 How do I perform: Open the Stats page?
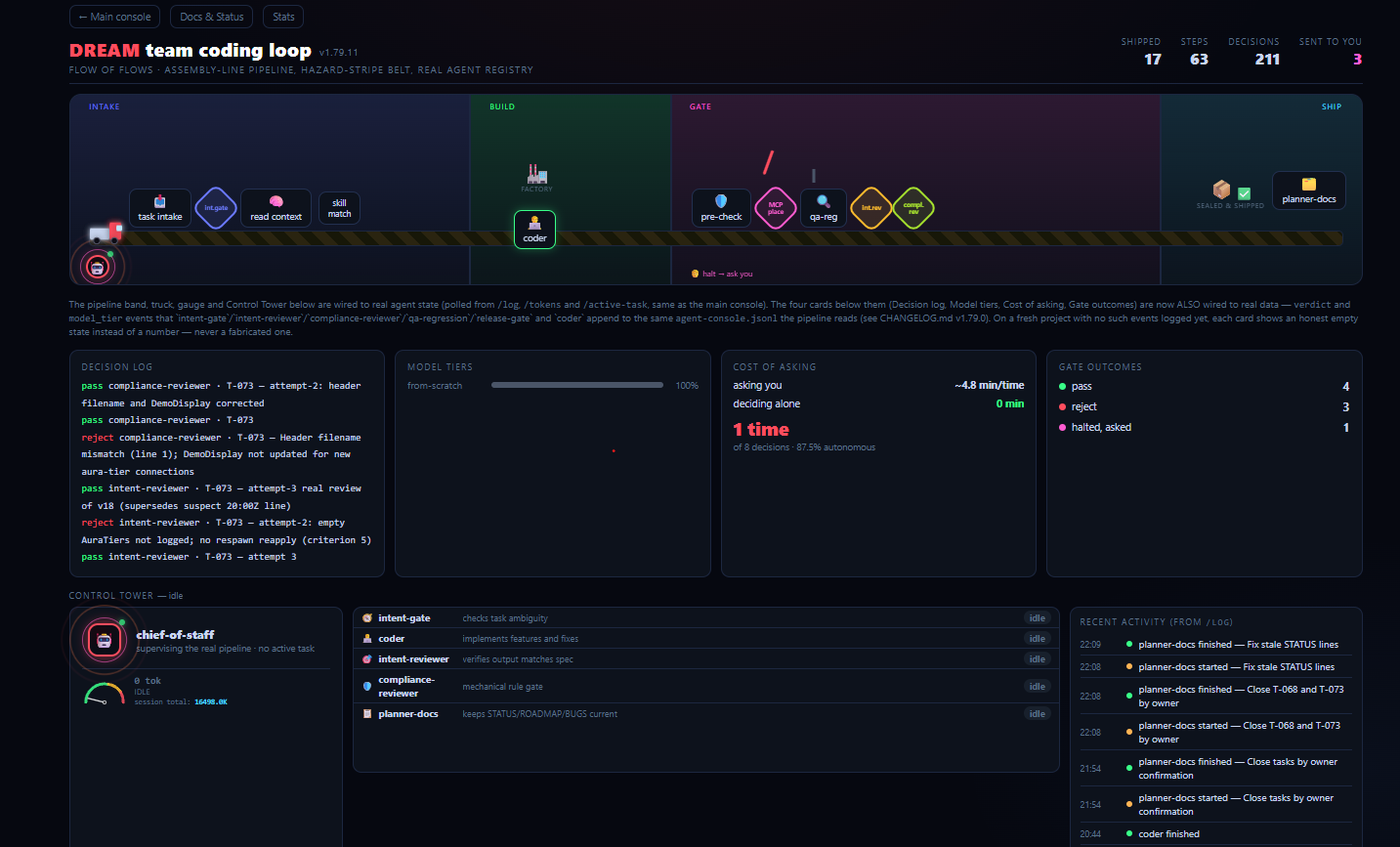(x=283, y=17)
